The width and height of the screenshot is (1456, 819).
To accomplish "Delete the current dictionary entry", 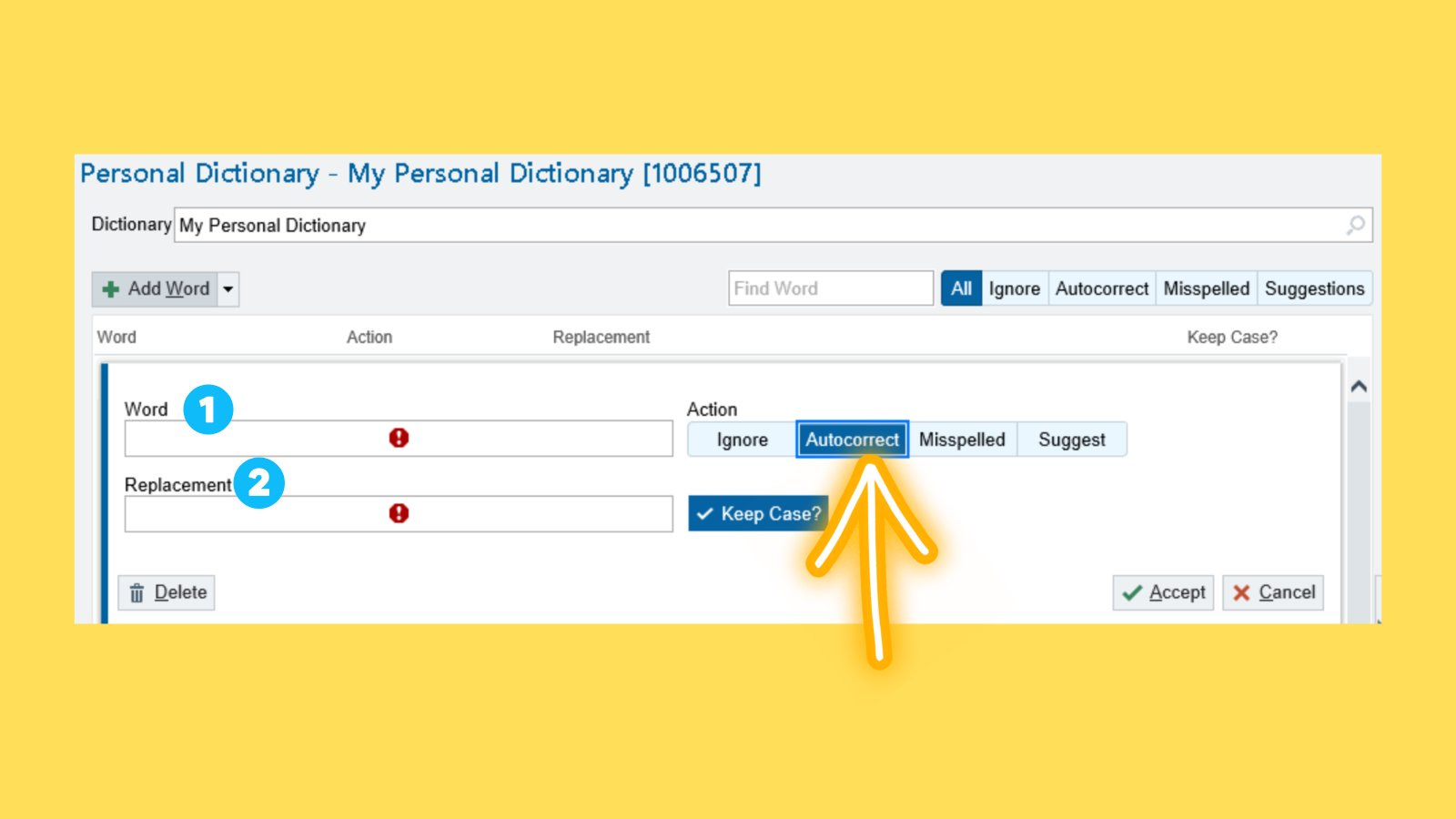I will click(167, 592).
